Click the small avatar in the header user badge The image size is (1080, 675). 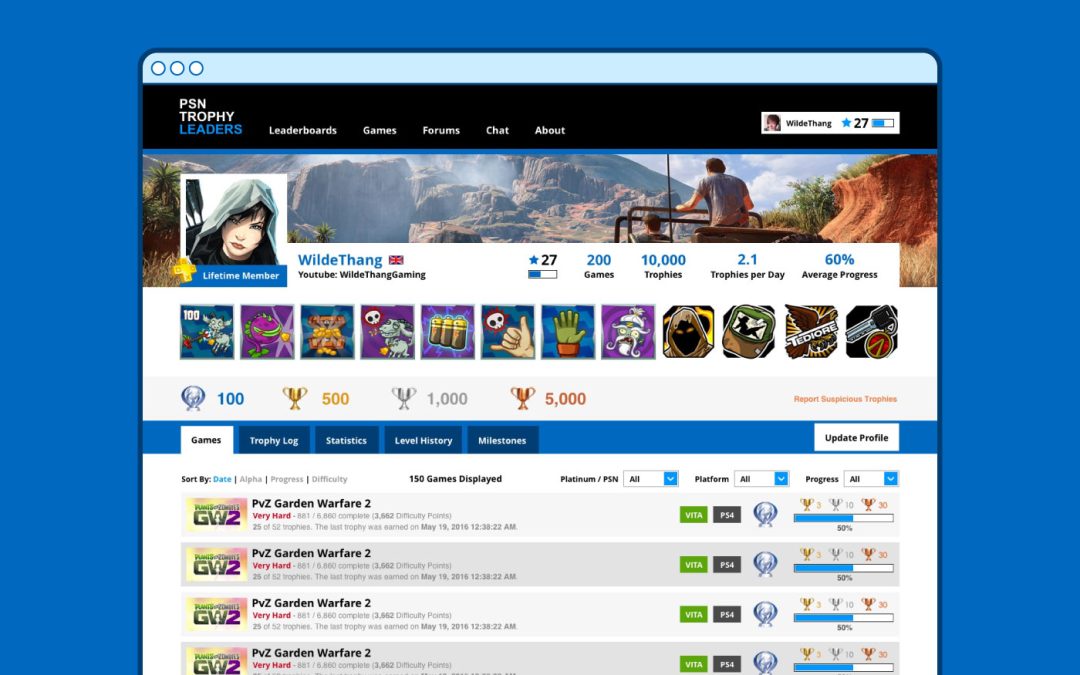772,123
